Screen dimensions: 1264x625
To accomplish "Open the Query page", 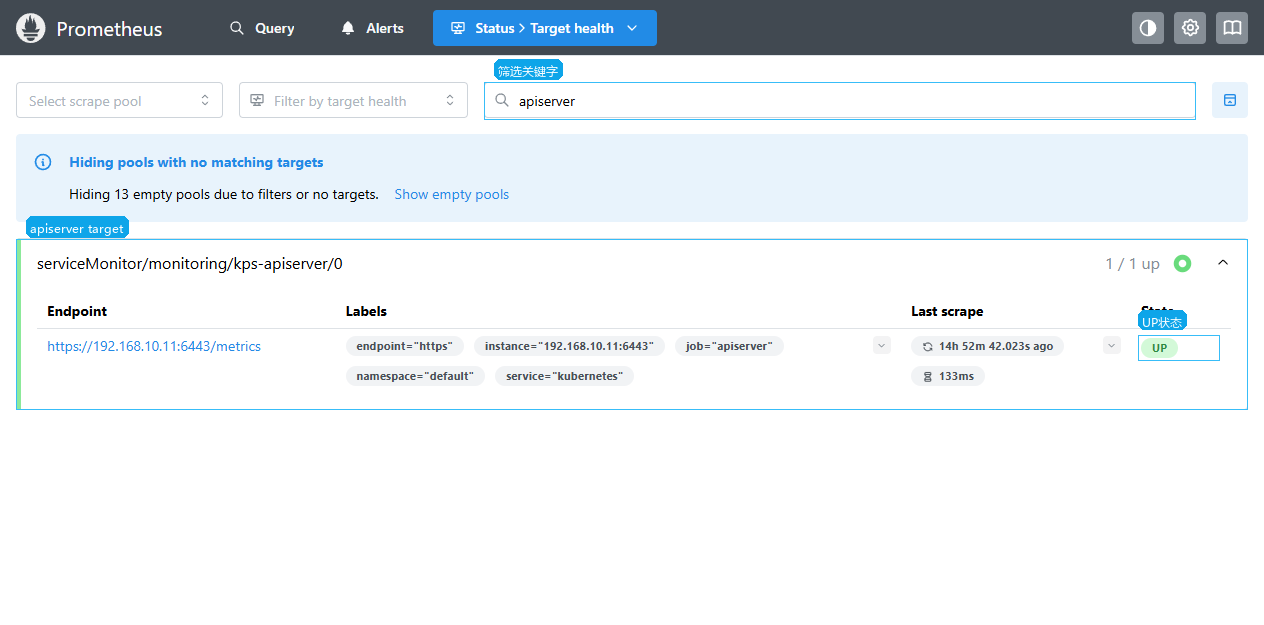I will coord(262,28).
